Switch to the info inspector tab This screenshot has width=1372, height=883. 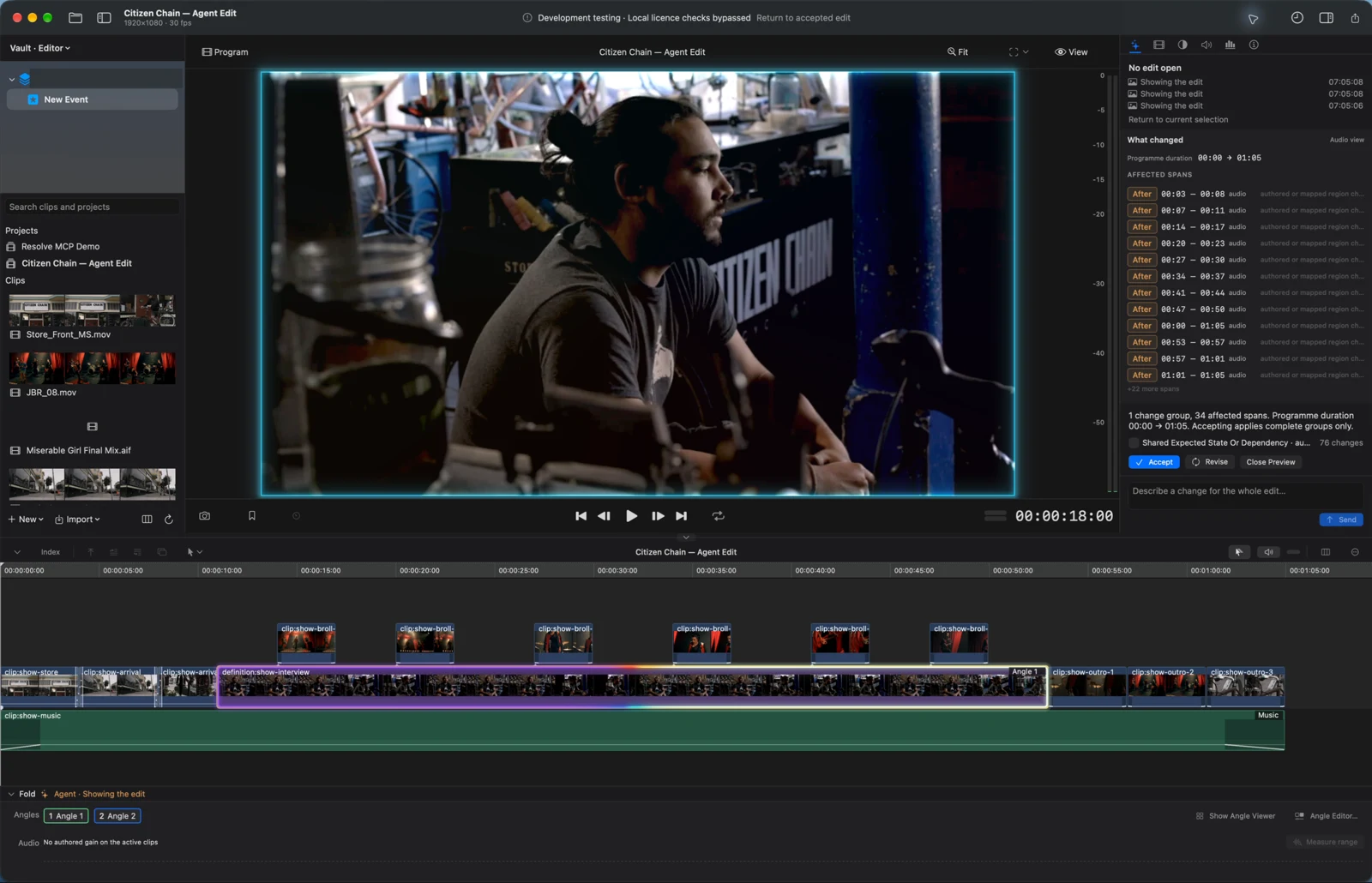[1254, 45]
